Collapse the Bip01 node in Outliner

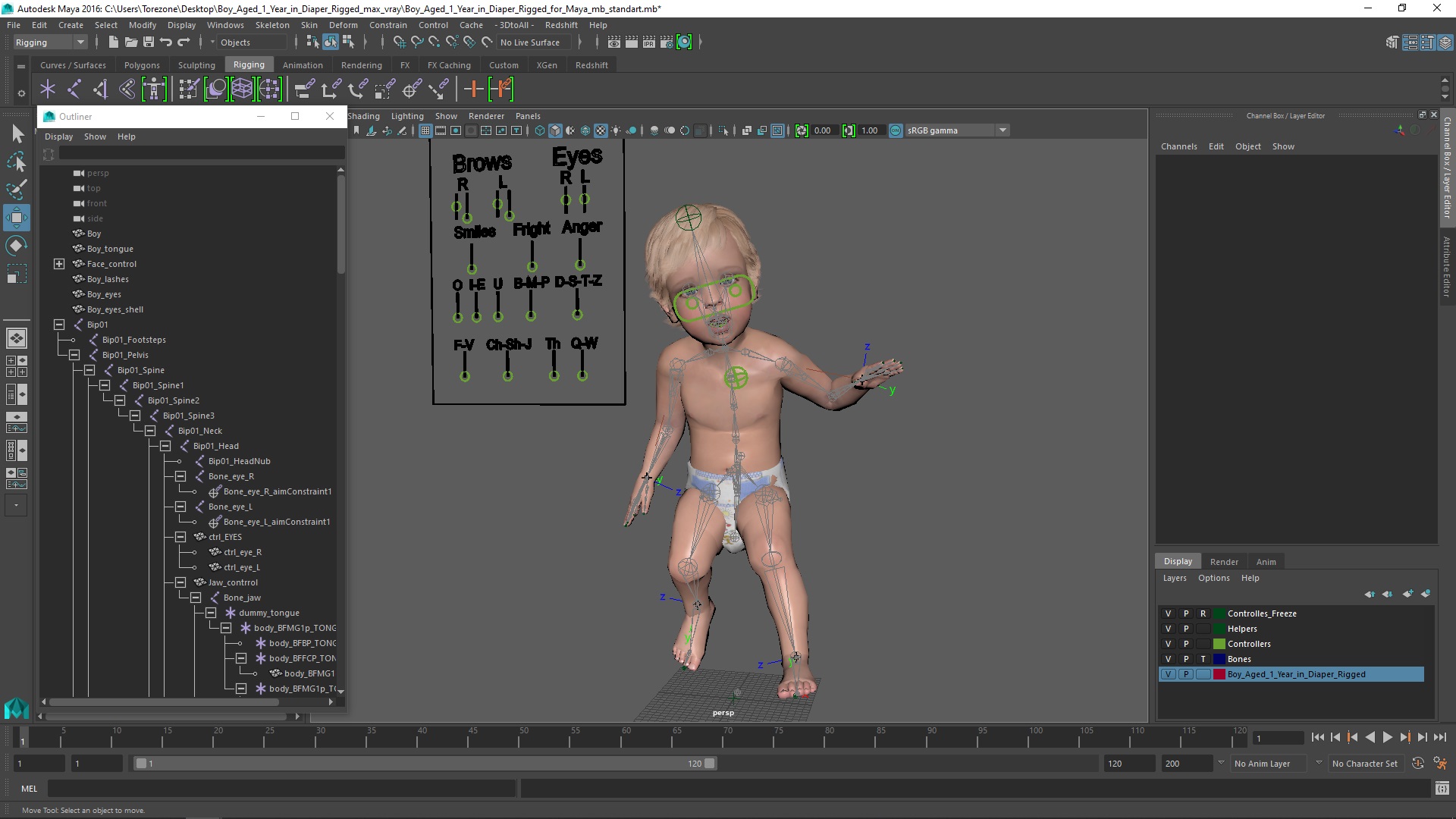(59, 325)
